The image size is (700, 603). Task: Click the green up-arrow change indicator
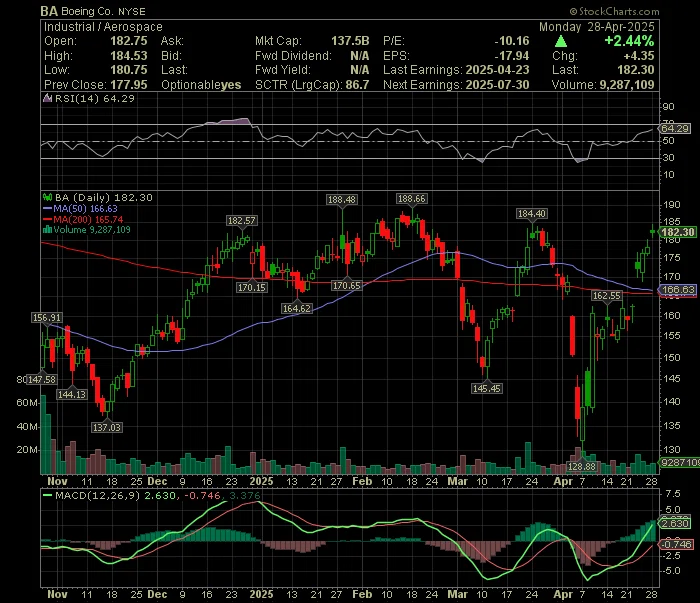(561, 42)
